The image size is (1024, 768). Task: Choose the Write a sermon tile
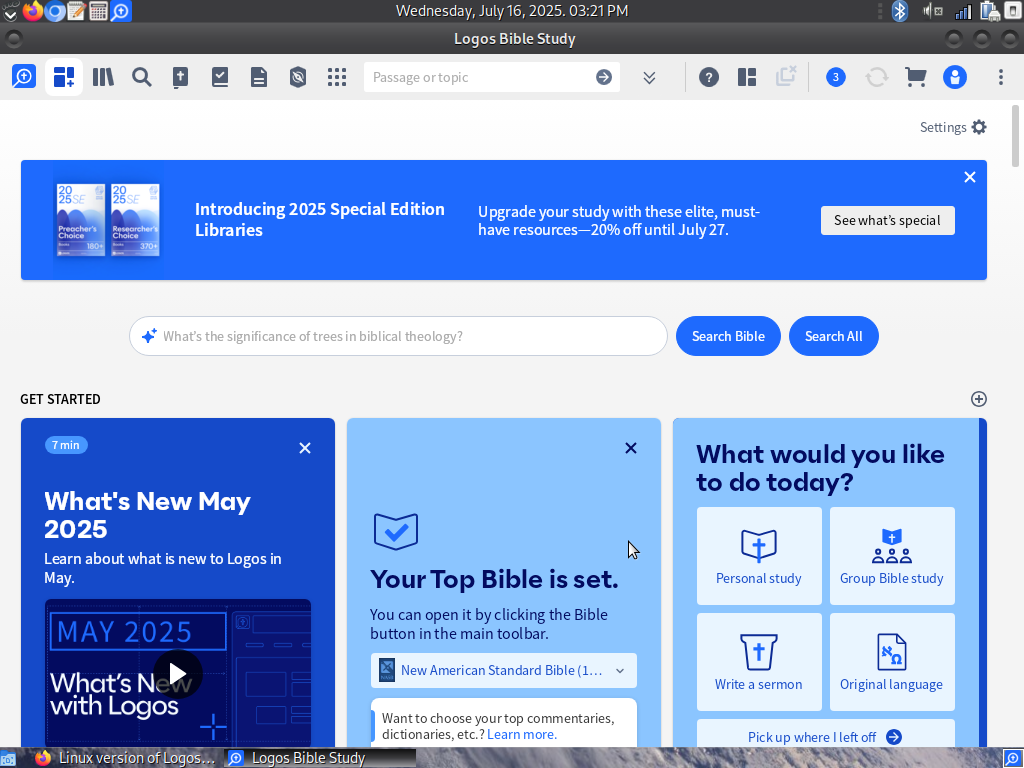759,662
